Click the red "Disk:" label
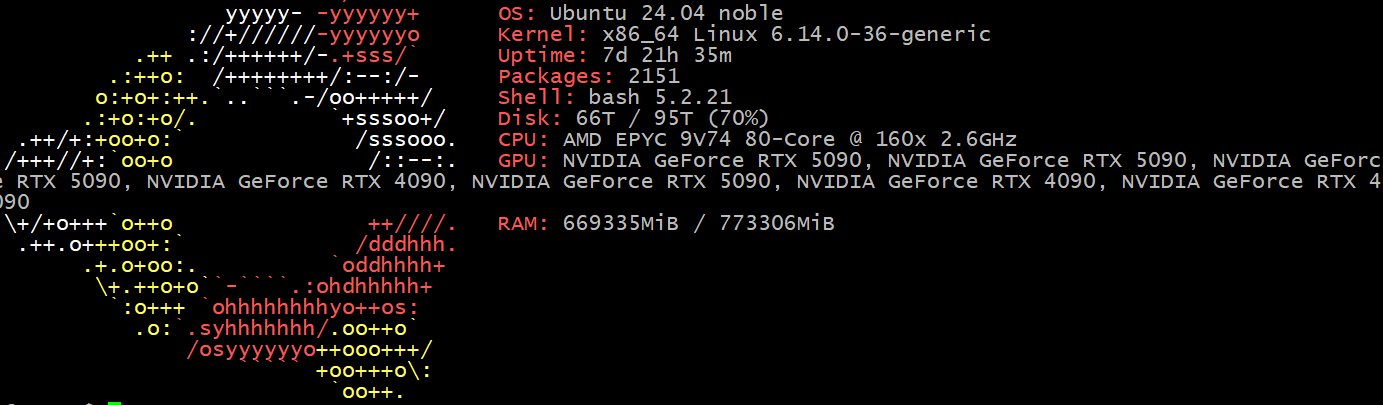1383x405 pixels. (x=529, y=119)
